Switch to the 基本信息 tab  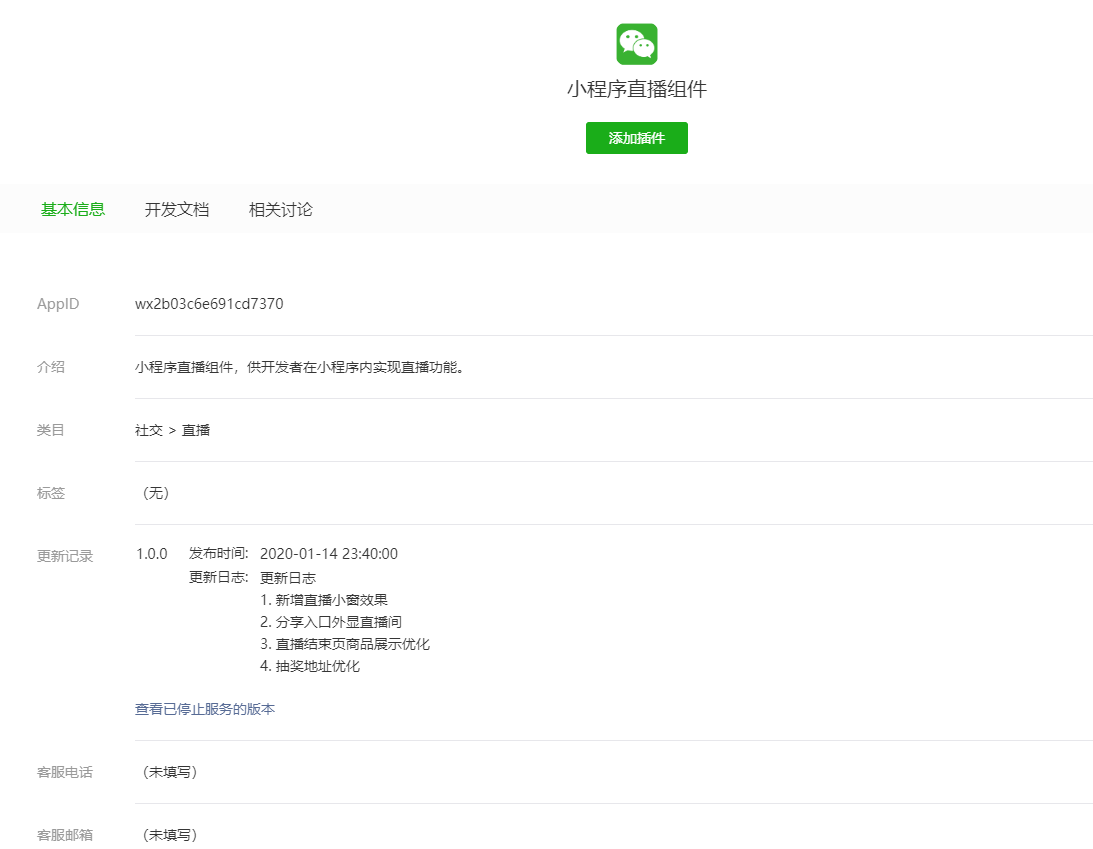(72, 209)
